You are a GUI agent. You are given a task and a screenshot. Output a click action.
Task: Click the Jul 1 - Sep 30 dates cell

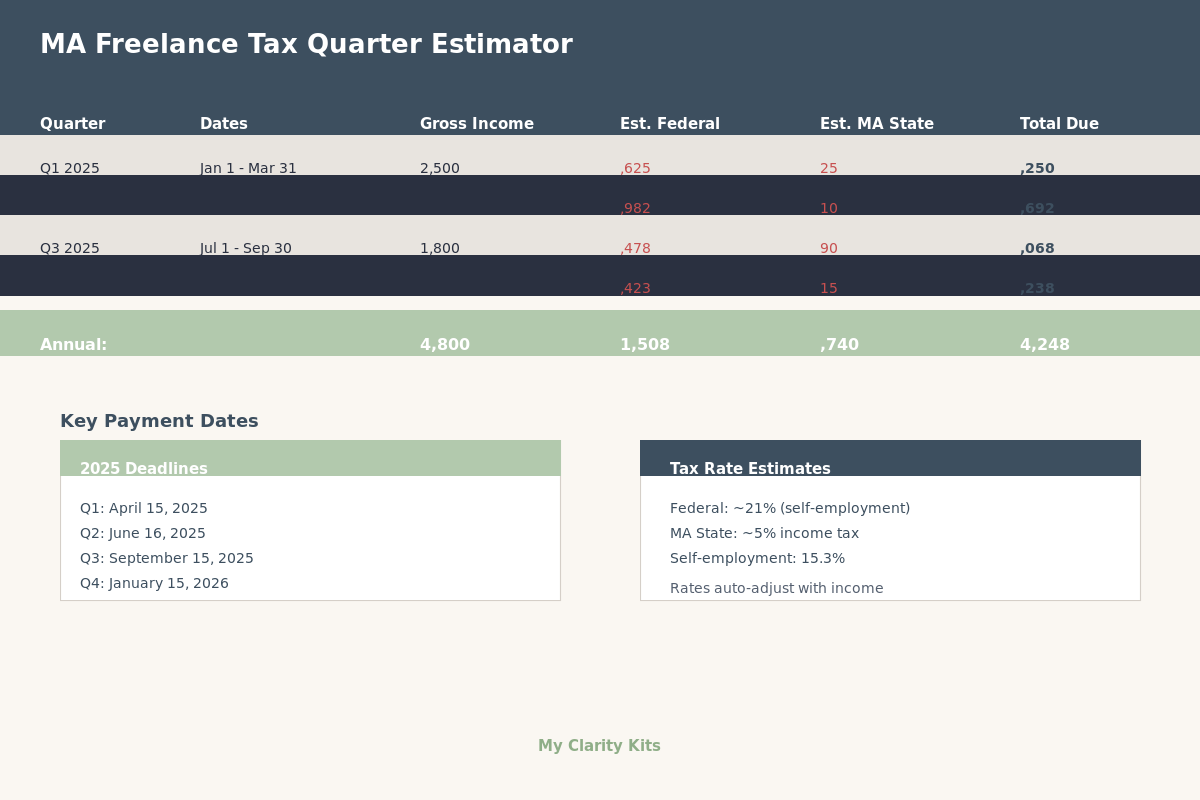(x=245, y=248)
